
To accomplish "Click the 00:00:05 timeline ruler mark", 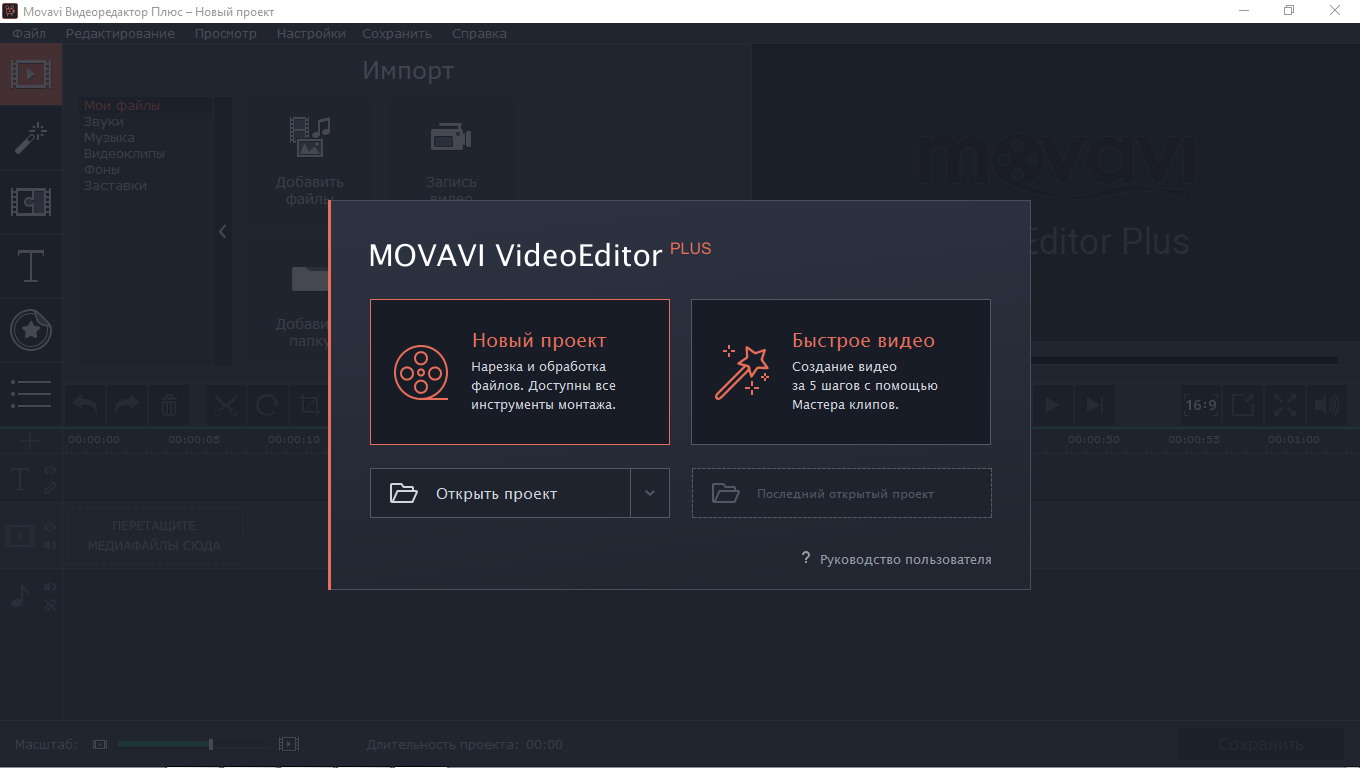I will point(194,439).
